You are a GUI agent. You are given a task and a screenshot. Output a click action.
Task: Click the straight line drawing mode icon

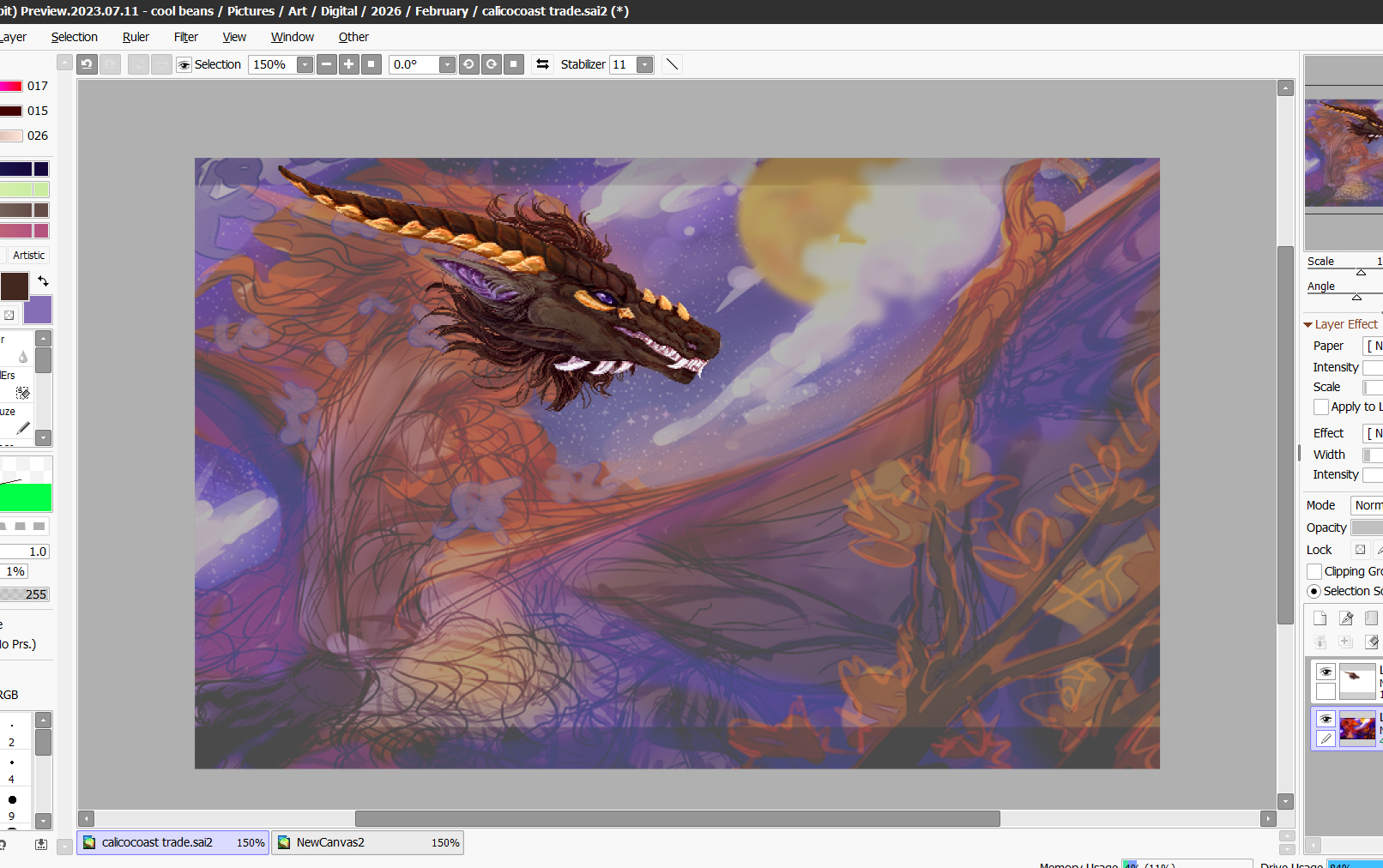tap(673, 64)
